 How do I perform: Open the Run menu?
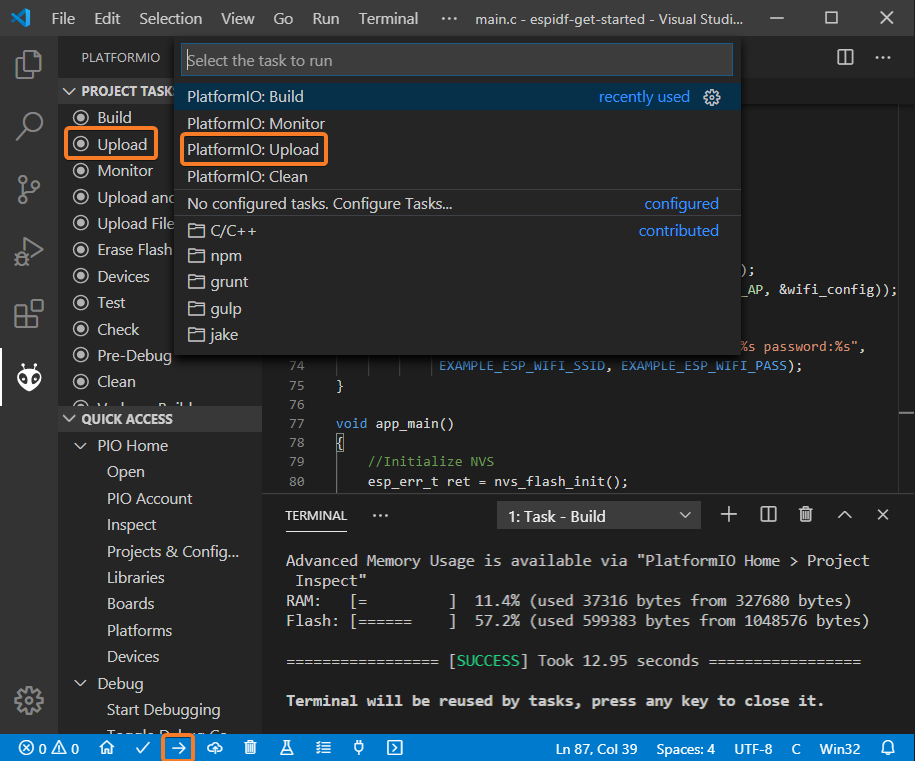(326, 19)
